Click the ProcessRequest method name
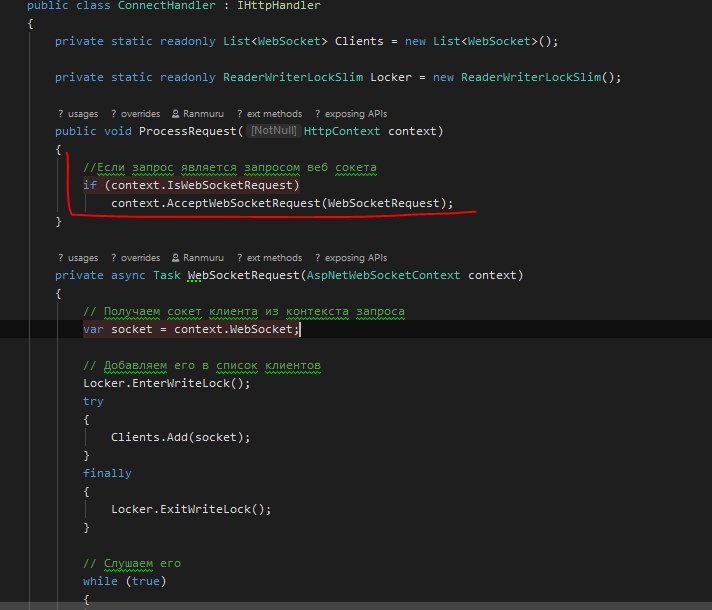The width and height of the screenshot is (712, 610). 188,131
